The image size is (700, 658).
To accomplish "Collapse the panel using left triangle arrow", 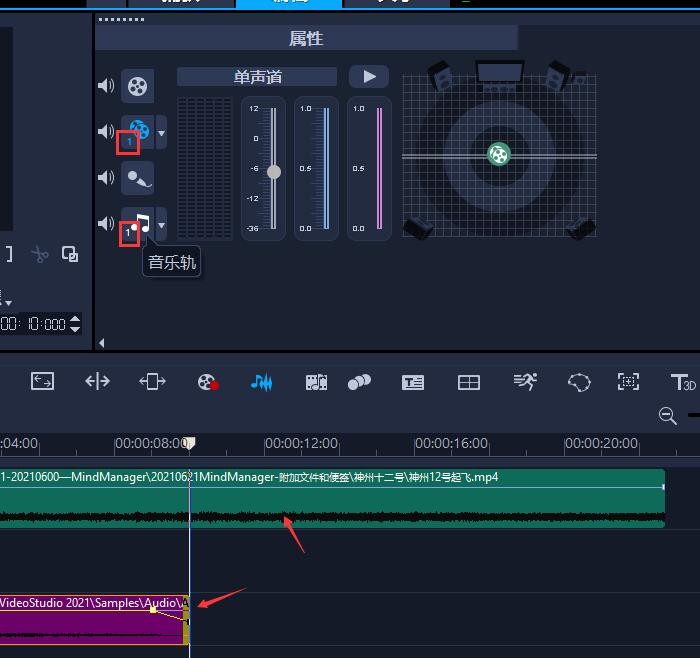I will click(100, 343).
